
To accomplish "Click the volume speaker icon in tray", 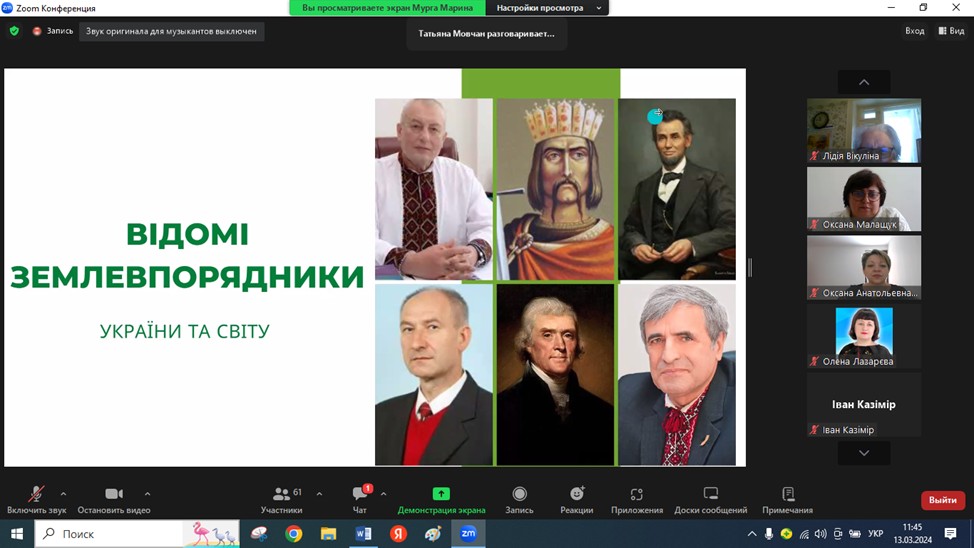I will tap(821, 534).
